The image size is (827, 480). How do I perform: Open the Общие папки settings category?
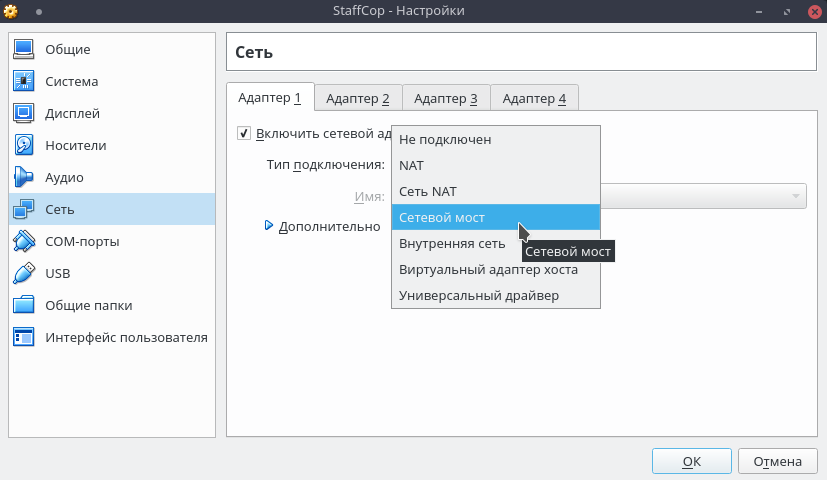click(x=112, y=305)
